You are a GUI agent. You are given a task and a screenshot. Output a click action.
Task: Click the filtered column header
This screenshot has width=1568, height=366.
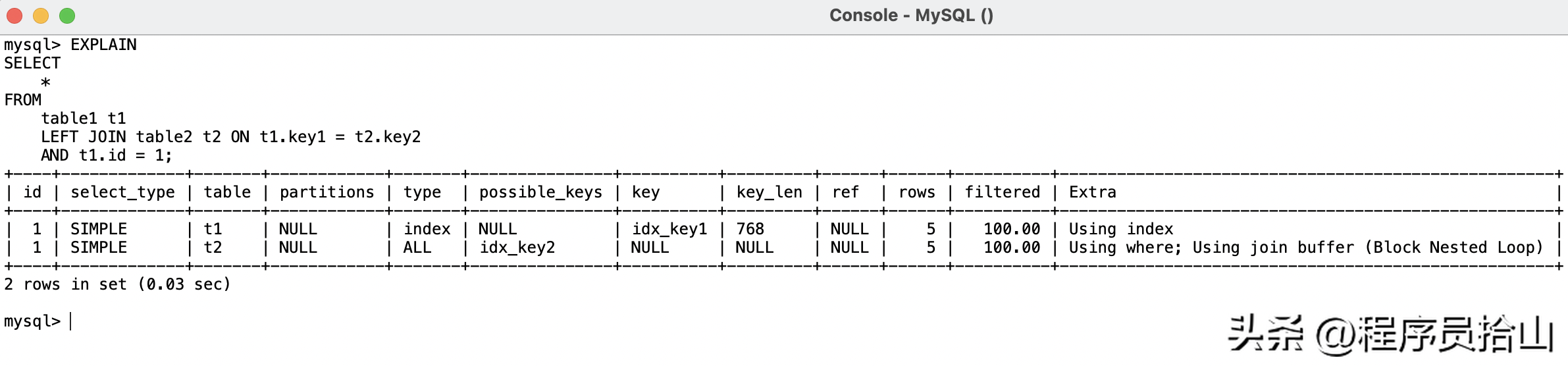[x=1002, y=192]
